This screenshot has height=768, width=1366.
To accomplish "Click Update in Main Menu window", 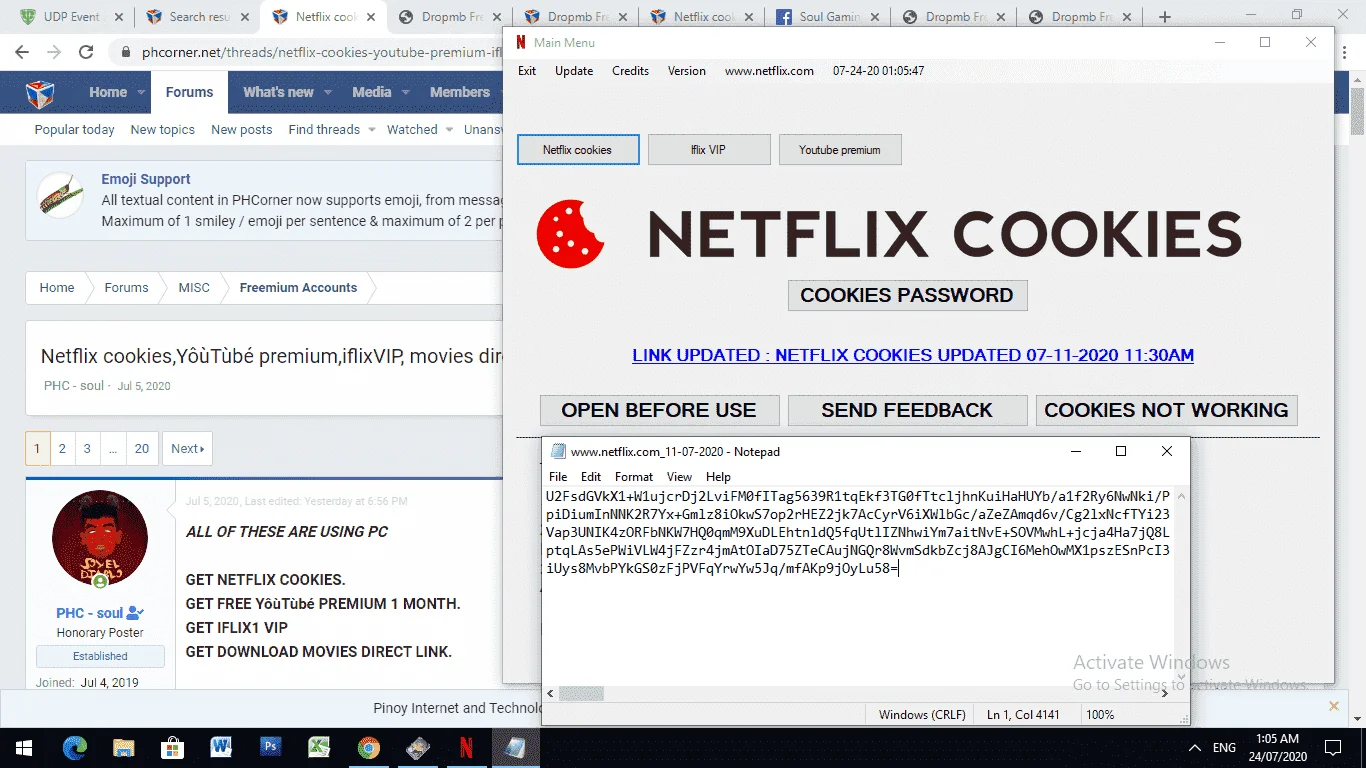I will [574, 71].
